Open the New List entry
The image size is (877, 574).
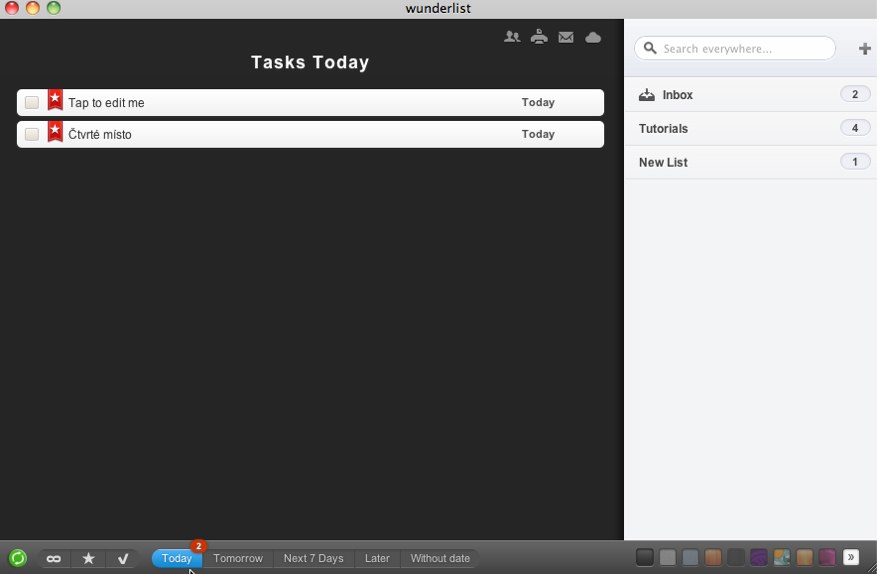point(751,162)
